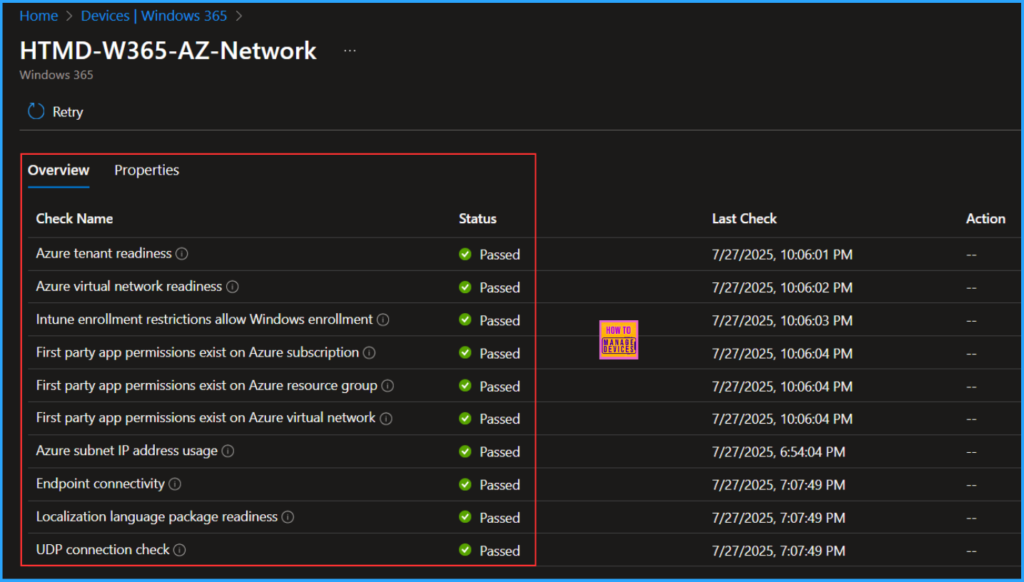Viewport: 1024px width, 582px height.
Task: Click info icon beside Endpoint connectivity
Action: pos(175,484)
